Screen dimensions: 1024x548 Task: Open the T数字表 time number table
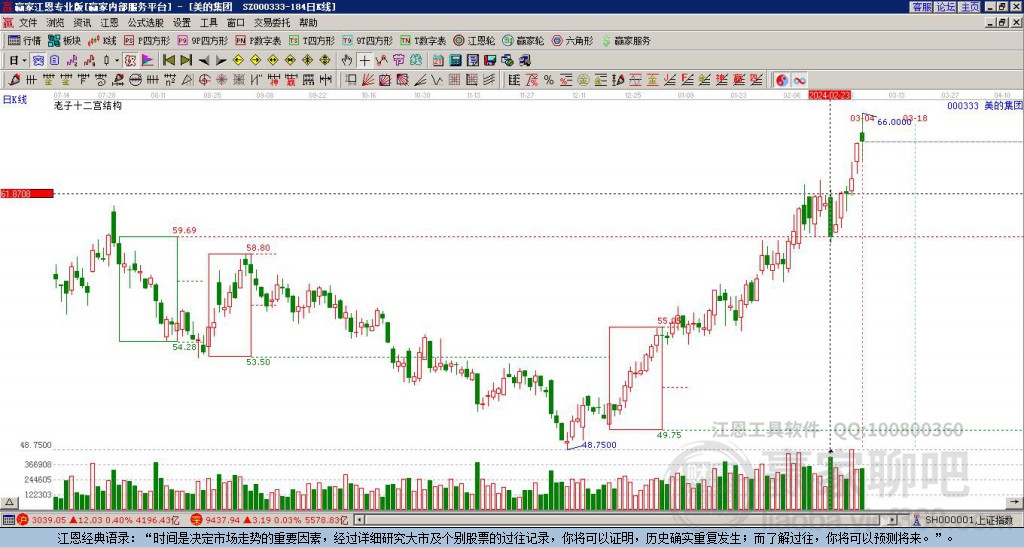click(423, 40)
